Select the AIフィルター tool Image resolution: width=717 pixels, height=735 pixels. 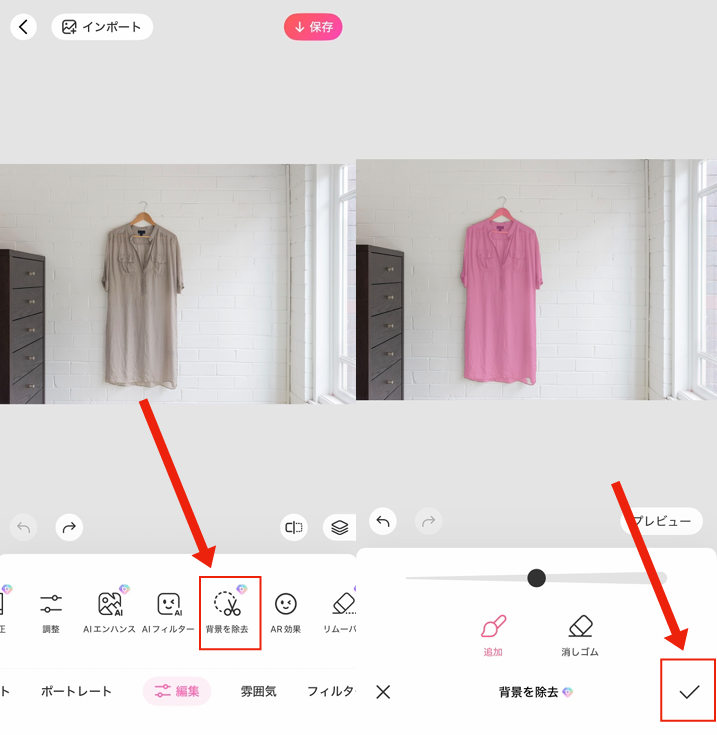coord(168,613)
